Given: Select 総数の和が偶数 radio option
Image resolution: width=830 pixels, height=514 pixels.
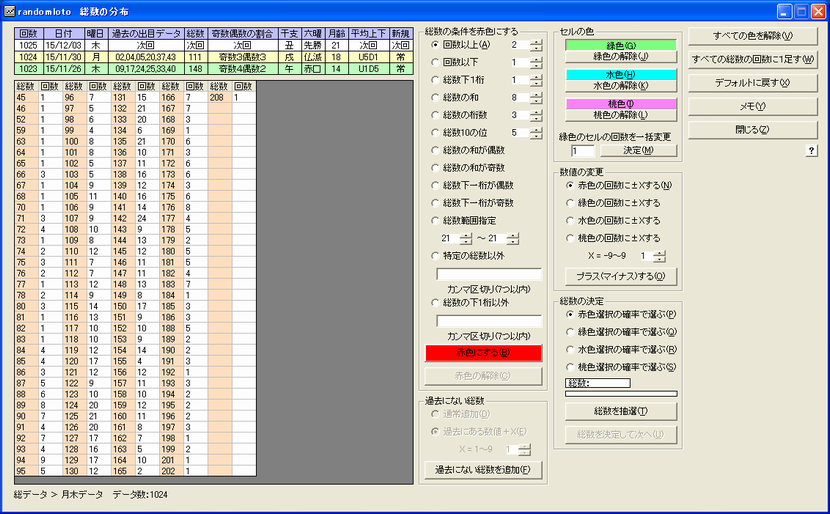Looking at the screenshot, I should tap(435, 150).
